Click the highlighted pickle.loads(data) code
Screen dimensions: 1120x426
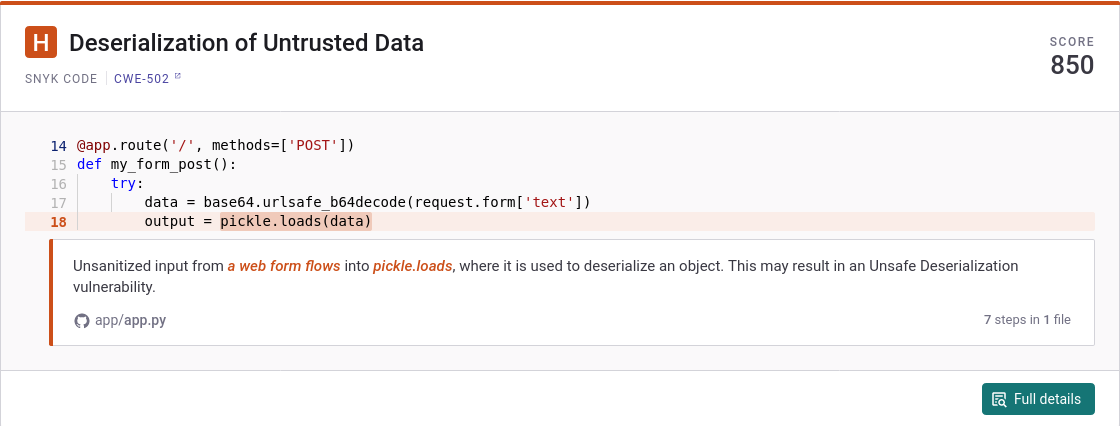[296, 221]
